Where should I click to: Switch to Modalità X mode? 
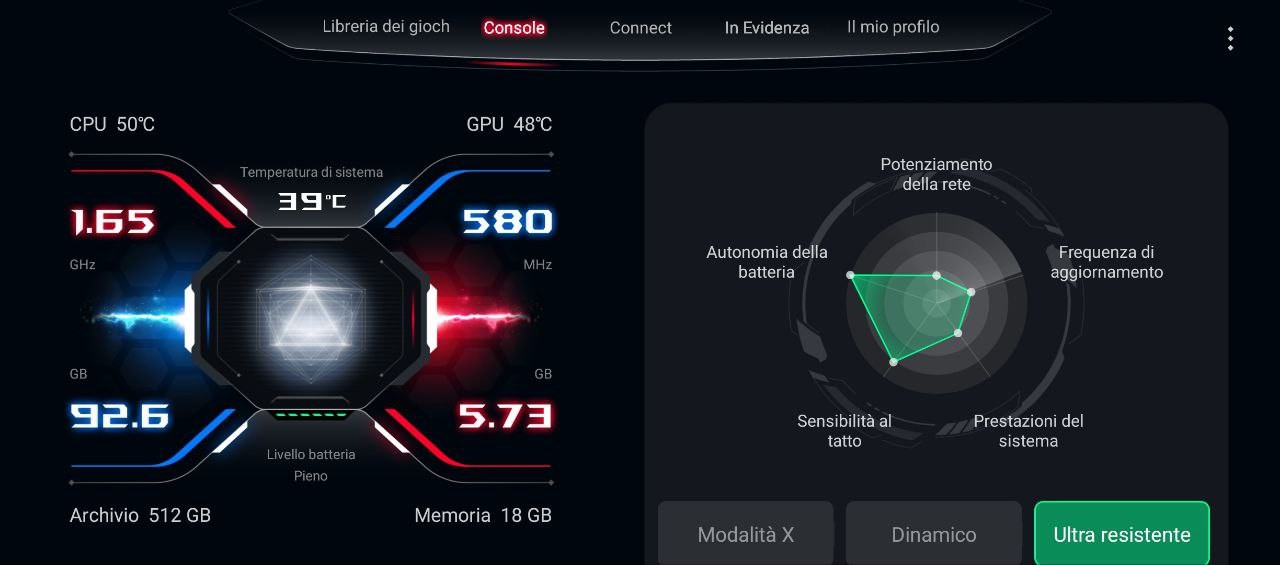pyautogui.click(x=746, y=534)
